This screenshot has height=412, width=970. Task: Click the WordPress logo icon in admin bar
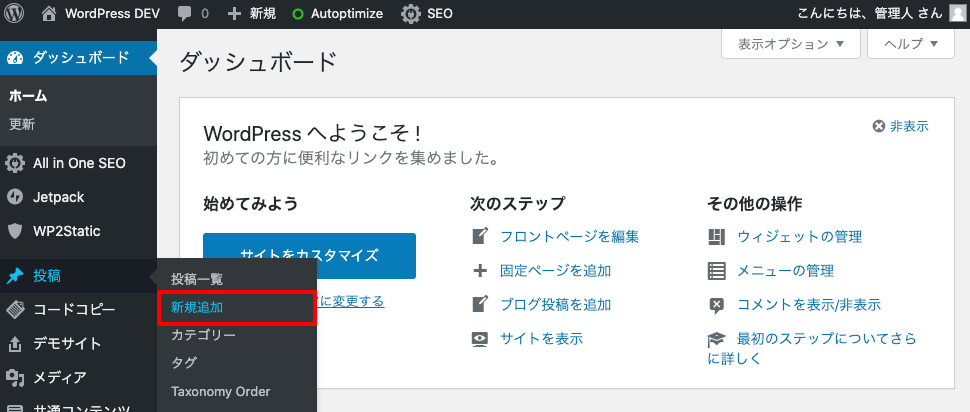15,14
